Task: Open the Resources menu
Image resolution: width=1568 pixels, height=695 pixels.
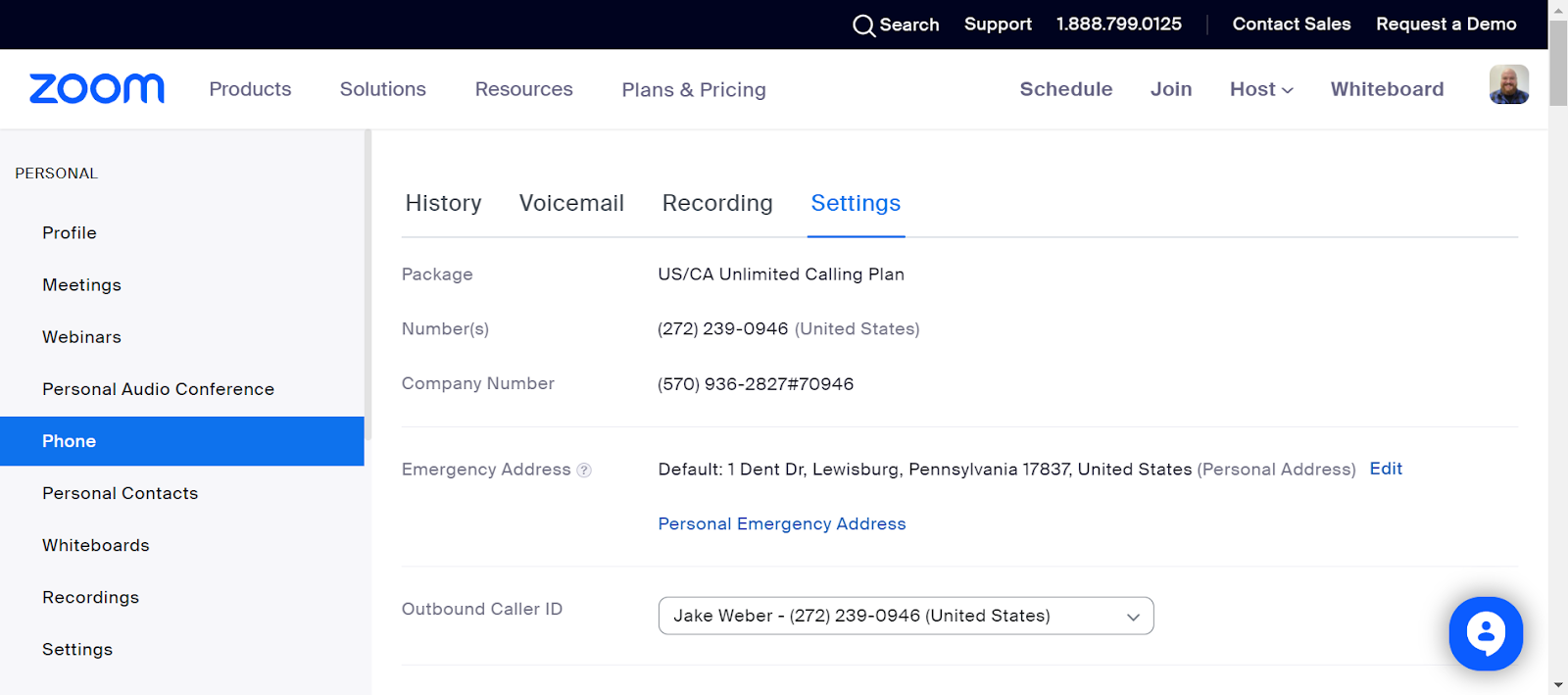Action: point(524,89)
